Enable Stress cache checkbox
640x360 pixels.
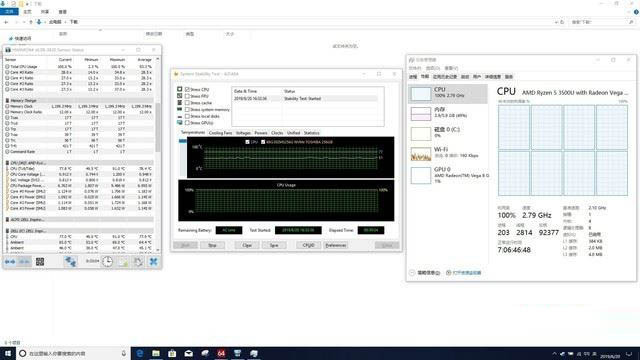pyautogui.click(x=187, y=103)
